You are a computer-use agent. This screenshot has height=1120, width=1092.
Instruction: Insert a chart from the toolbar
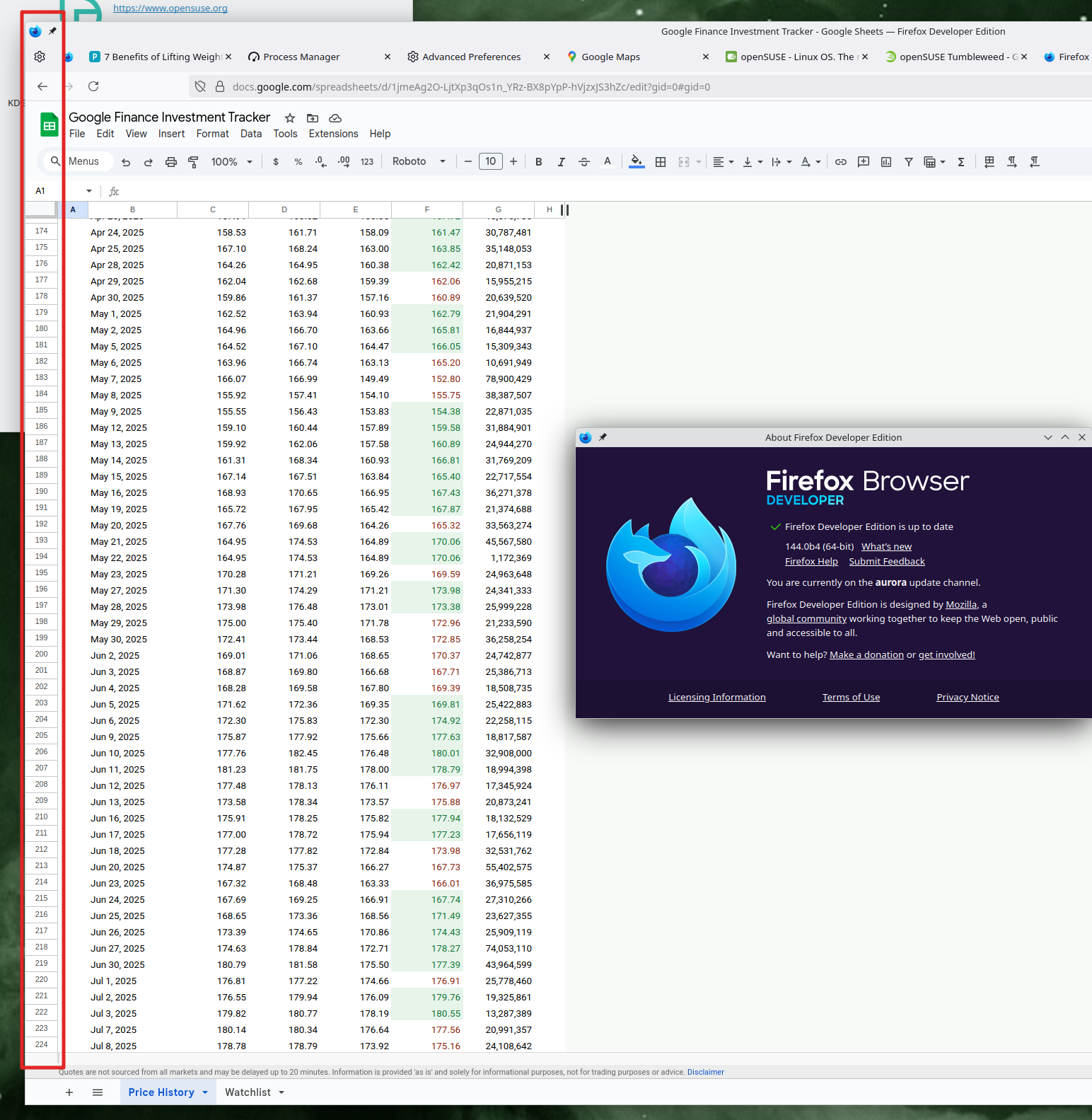click(x=886, y=162)
